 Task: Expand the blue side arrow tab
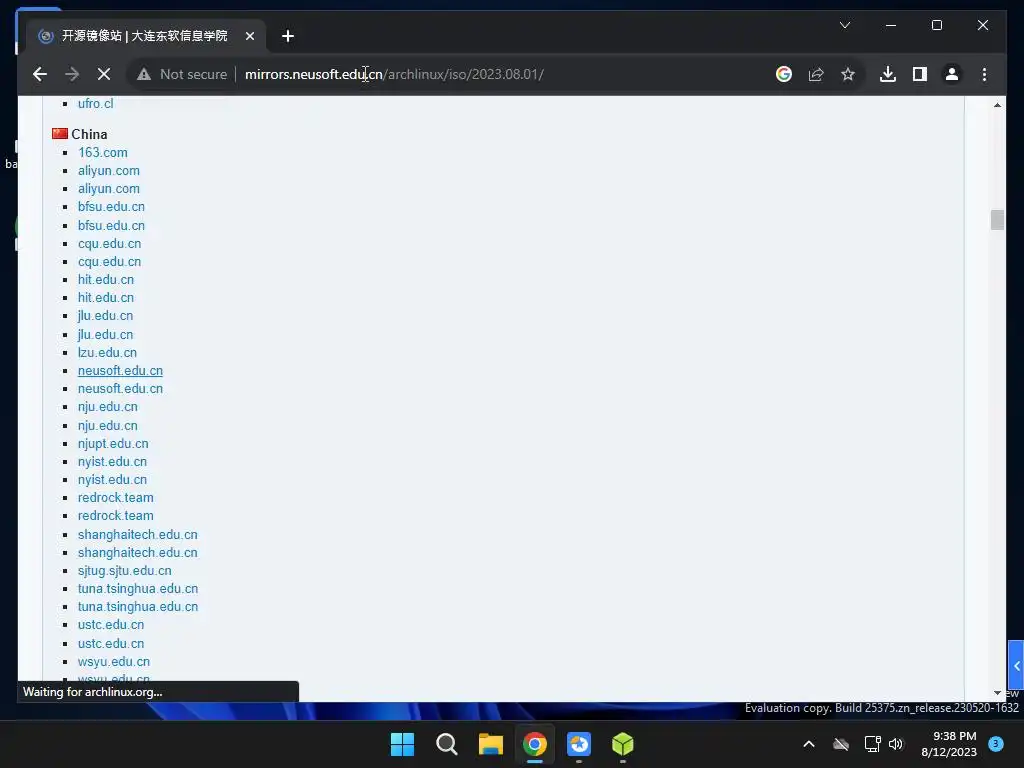[1016, 665]
